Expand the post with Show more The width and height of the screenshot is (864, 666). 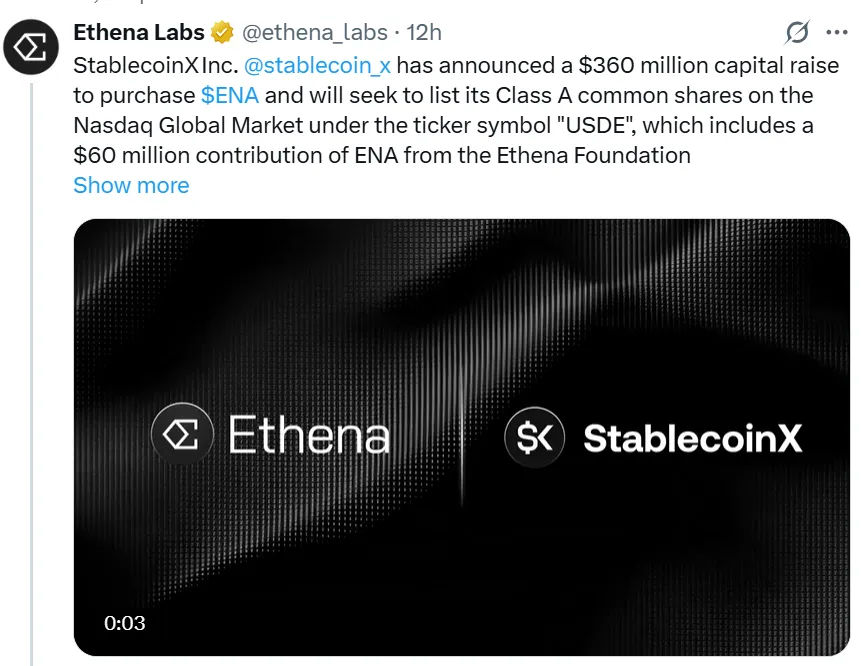131,185
